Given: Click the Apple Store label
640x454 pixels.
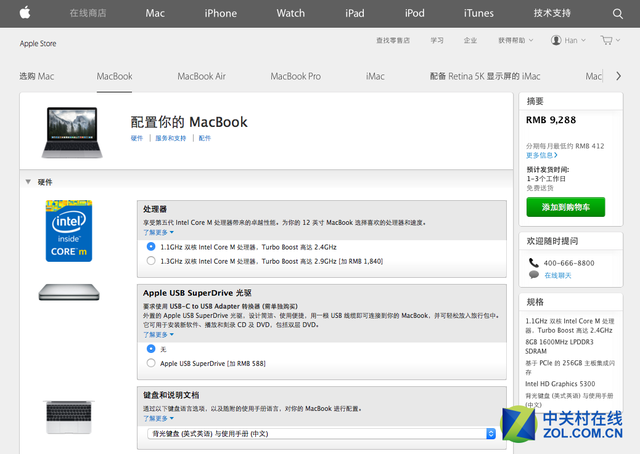Looking at the screenshot, I should (38, 43).
